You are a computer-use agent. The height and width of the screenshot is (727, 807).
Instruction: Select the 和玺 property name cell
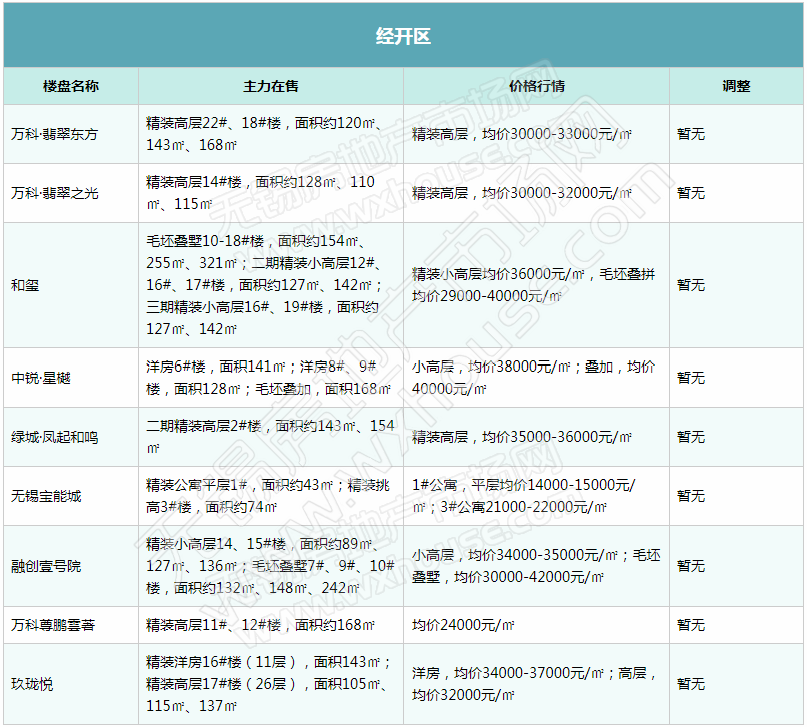tap(25, 285)
